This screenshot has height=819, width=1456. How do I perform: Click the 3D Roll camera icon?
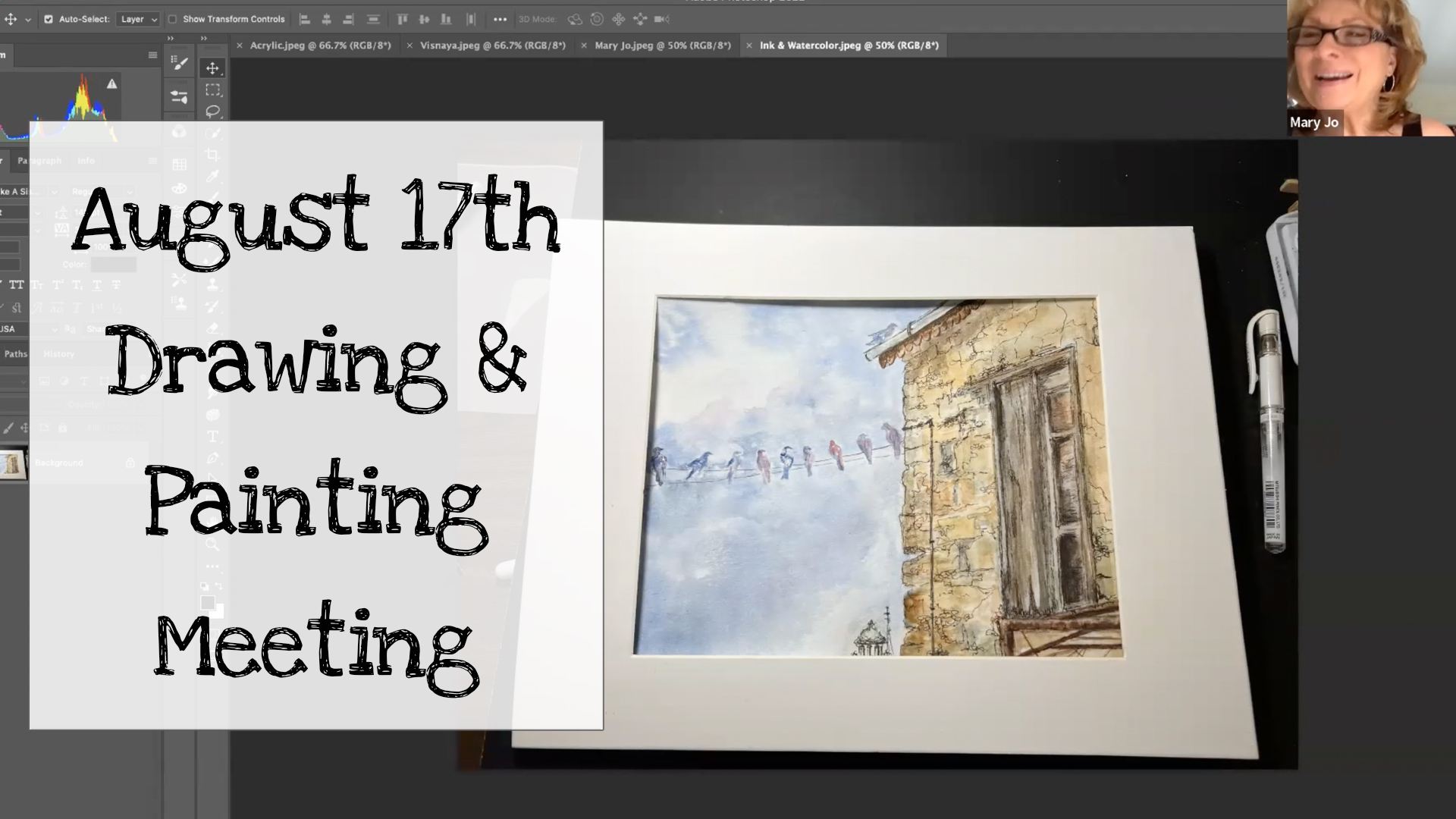coord(597,19)
